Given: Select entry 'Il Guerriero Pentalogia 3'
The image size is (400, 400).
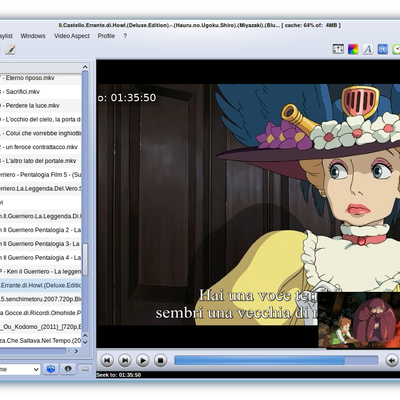Looking at the screenshot, I should pos(40,244).
